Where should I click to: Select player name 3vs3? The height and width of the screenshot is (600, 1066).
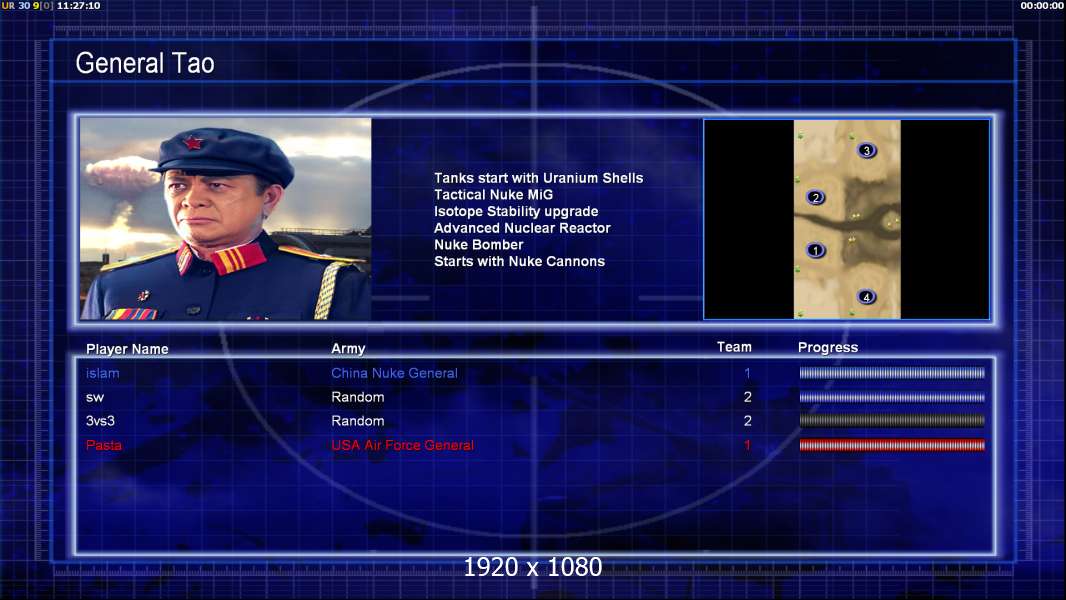tap(100, 421)
